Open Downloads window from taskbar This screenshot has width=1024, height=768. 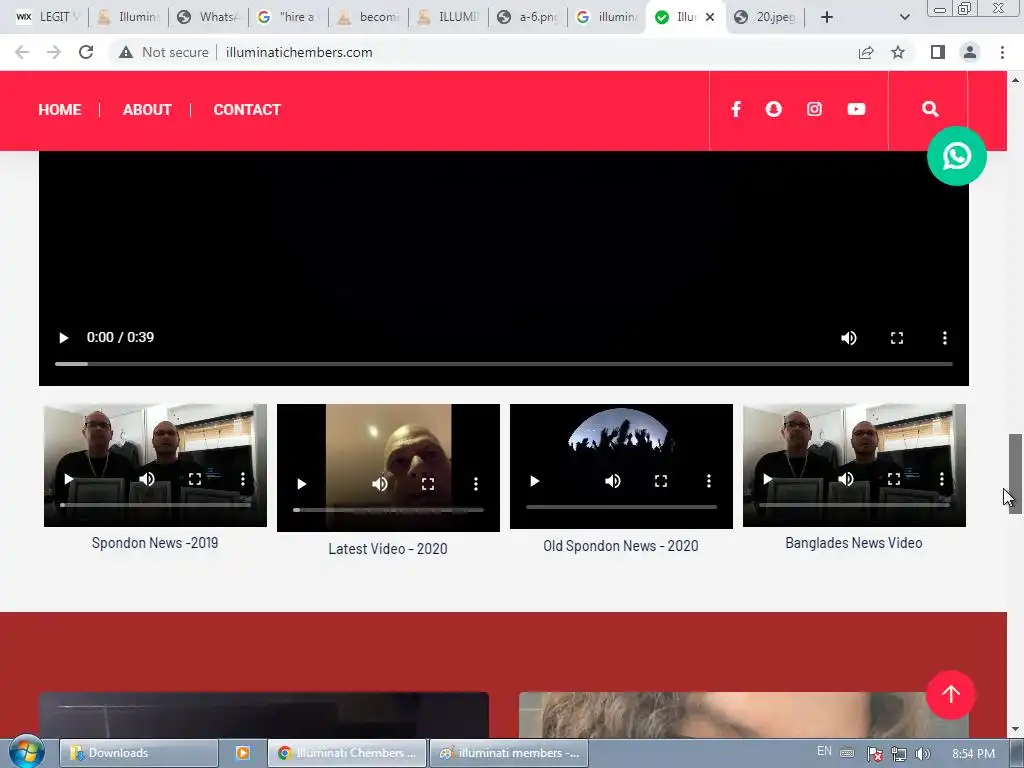(x=138, y=753)
